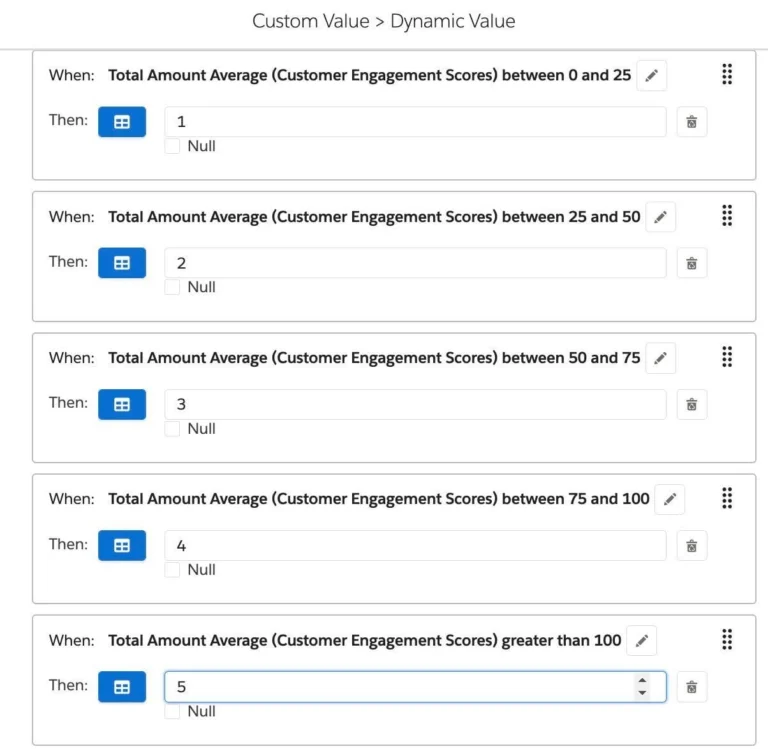Decrease value 5 with the down stepper arrow
This screenshot has height=749, width=768.
click(x=642, y=693)
